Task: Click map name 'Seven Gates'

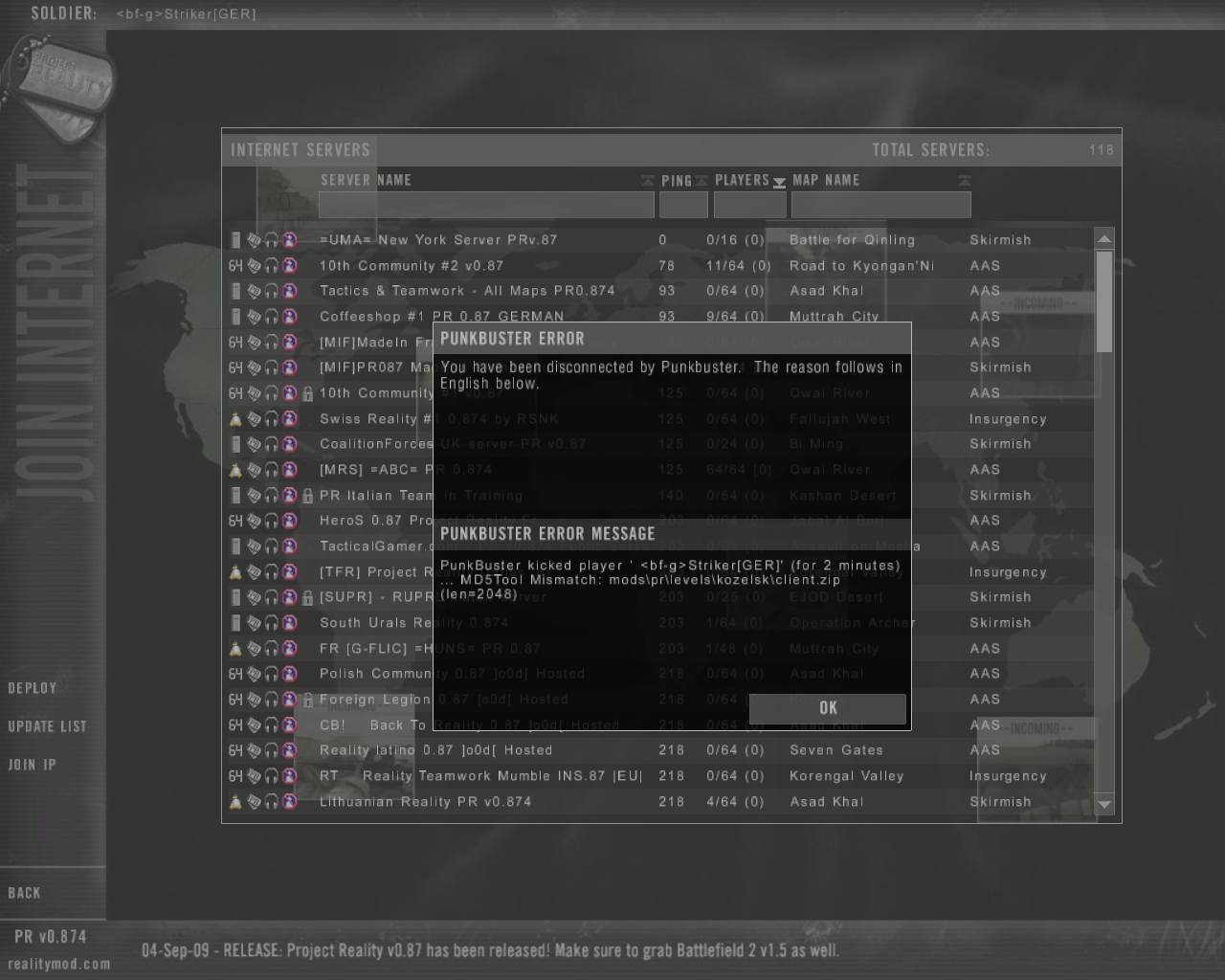Action: [835, 750]
